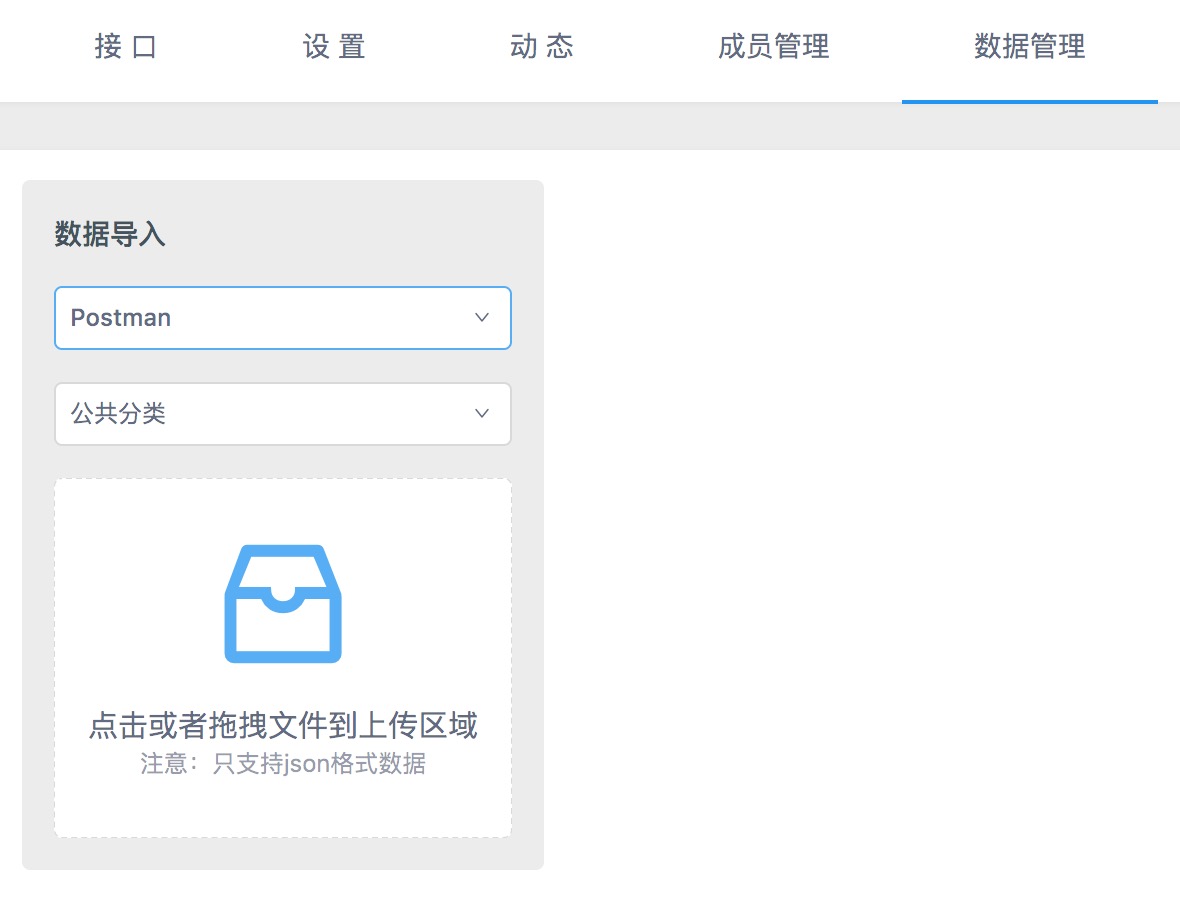Expand the 公共分类 category dropdown

click(282, 414)
